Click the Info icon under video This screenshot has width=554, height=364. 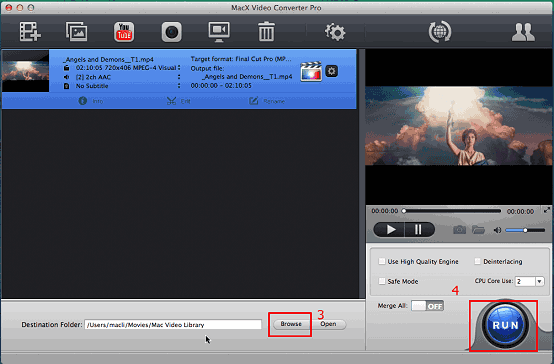coord(83,101)
